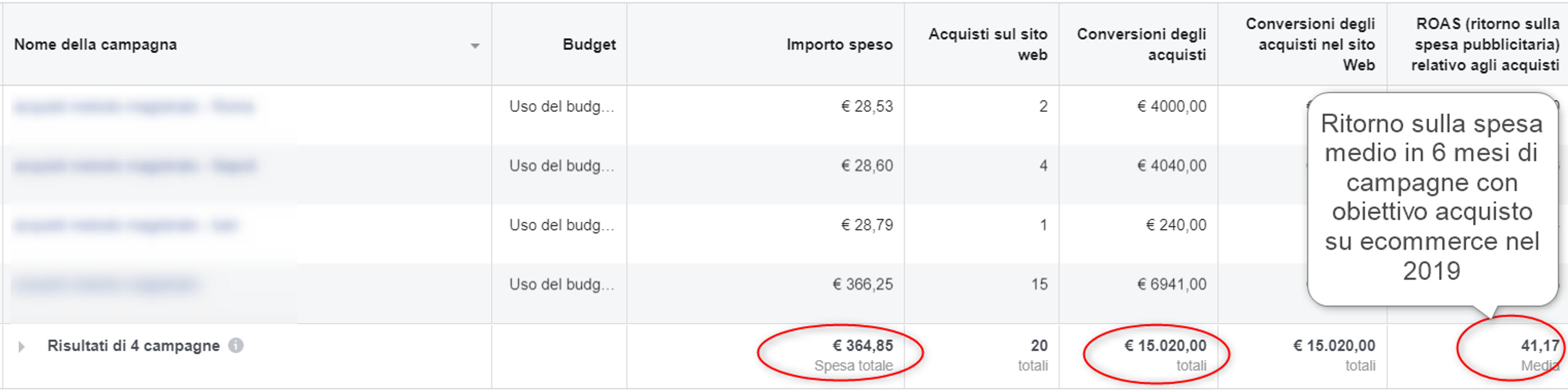Image resolution: width=1568 pixels, height=390 pixels.
Task: Click the € 364,85 Spesa totale cell
Action: click(x=853, y=355)
